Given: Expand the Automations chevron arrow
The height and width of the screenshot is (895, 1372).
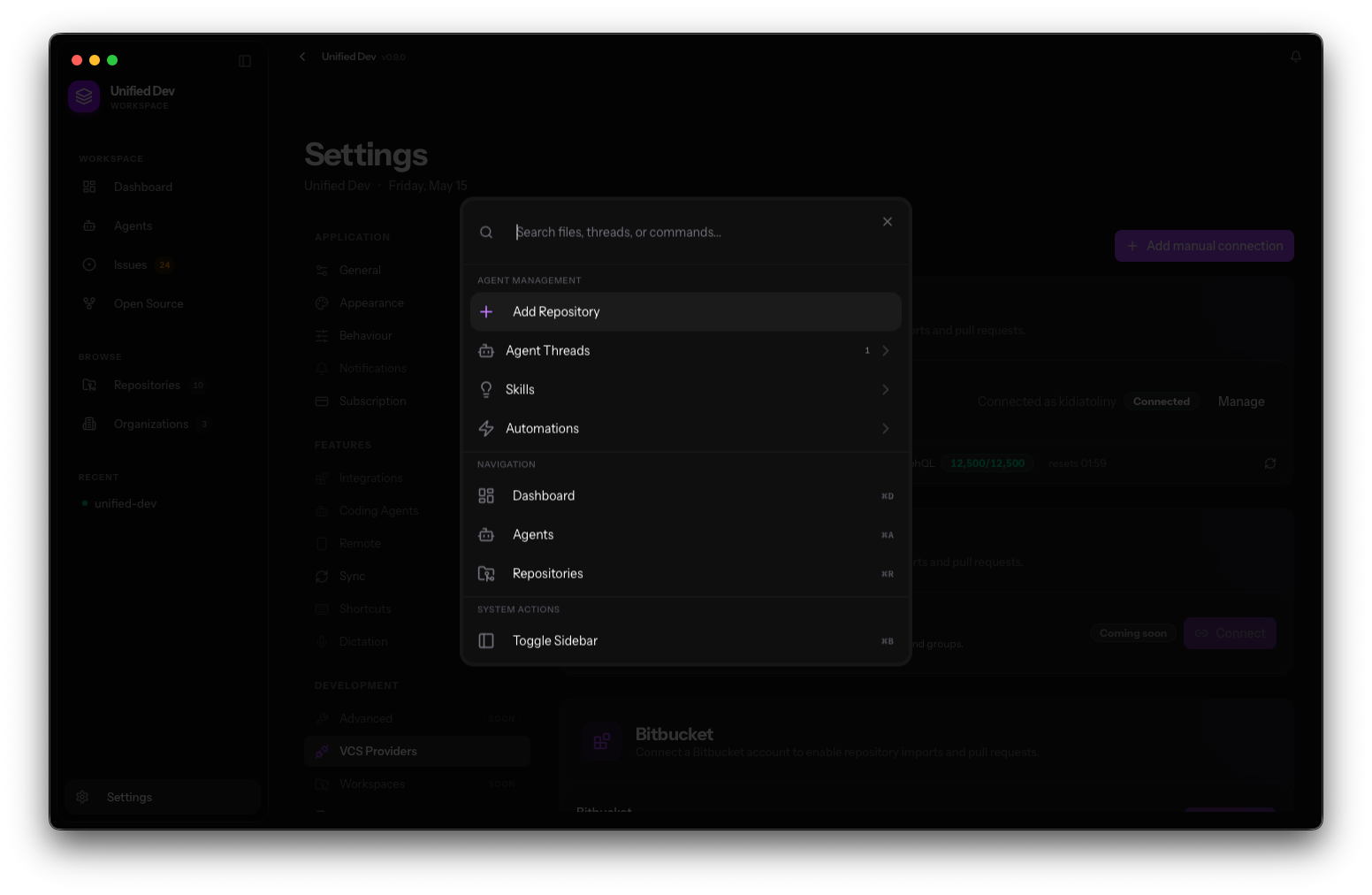Looking at the screenshot, I should (885, 429).
